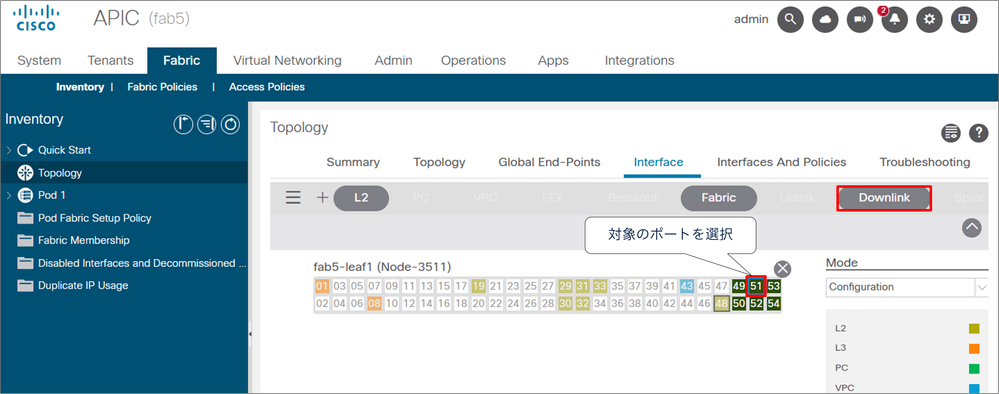Open the settings gear icon
999x394 pixels.
tap(929, 20)
